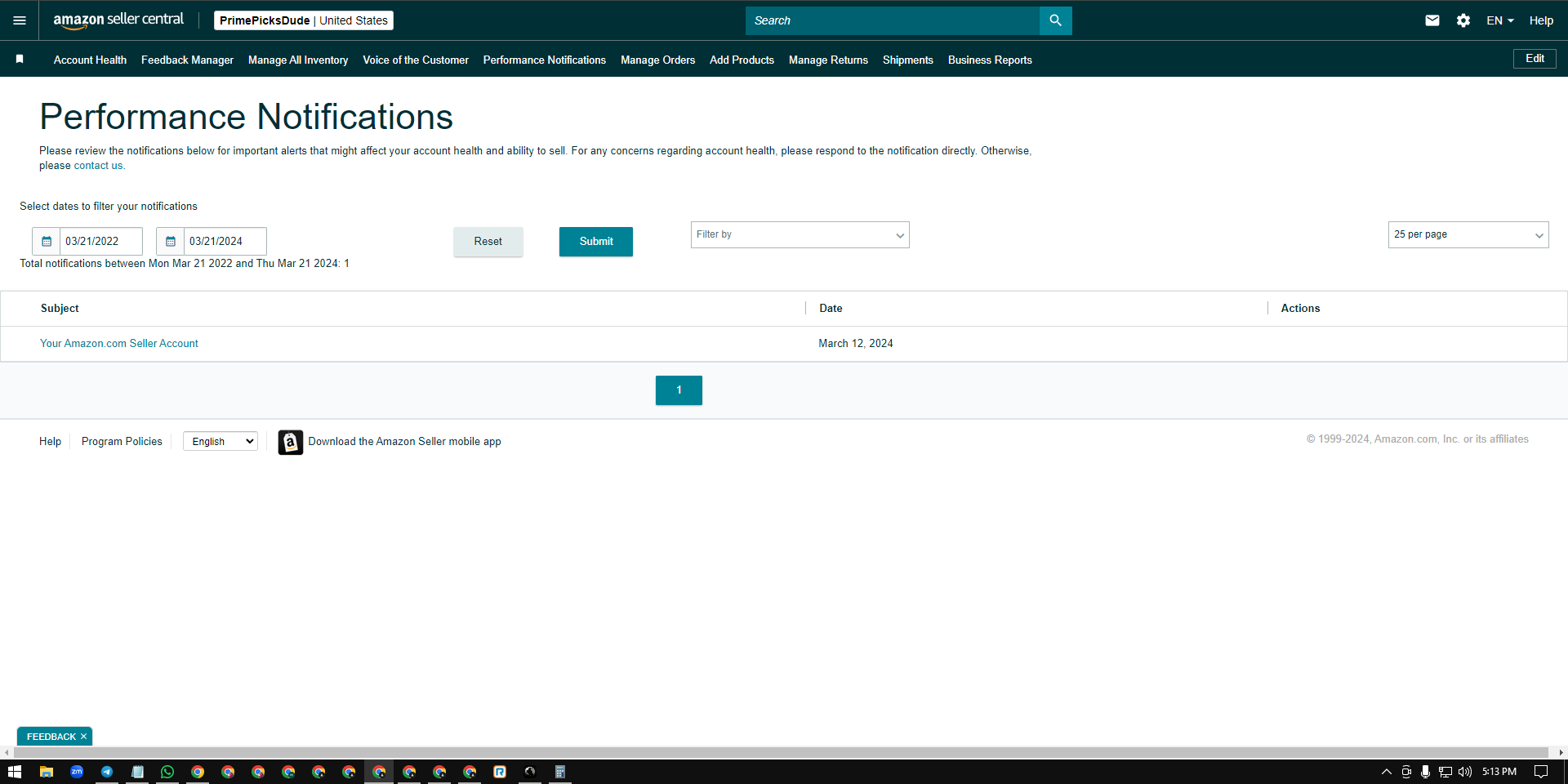The width and height of the screenshot is (1568, 784).
Task: Open the English language selector in footer
Action: click(220, 442)
